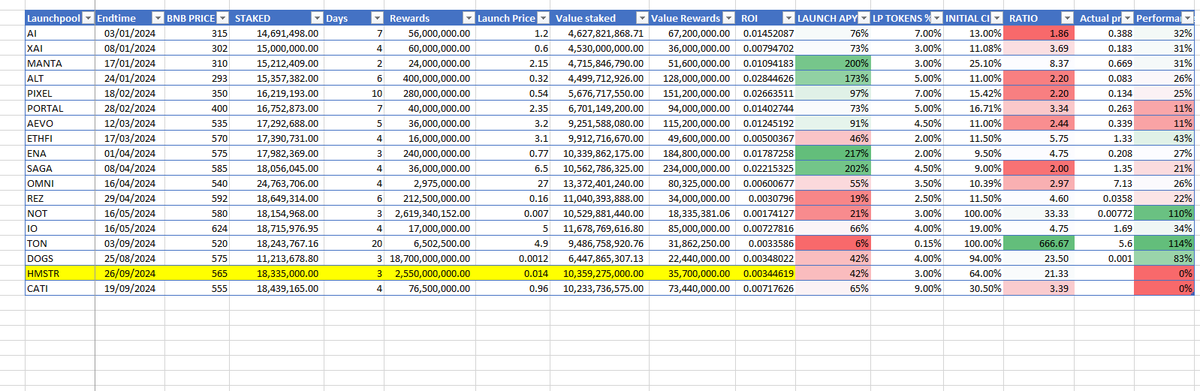The height and width of the screenshot is (391, 1200).
Task: Open the BNB PRICE filter dropdown
Action: [222, 19]
